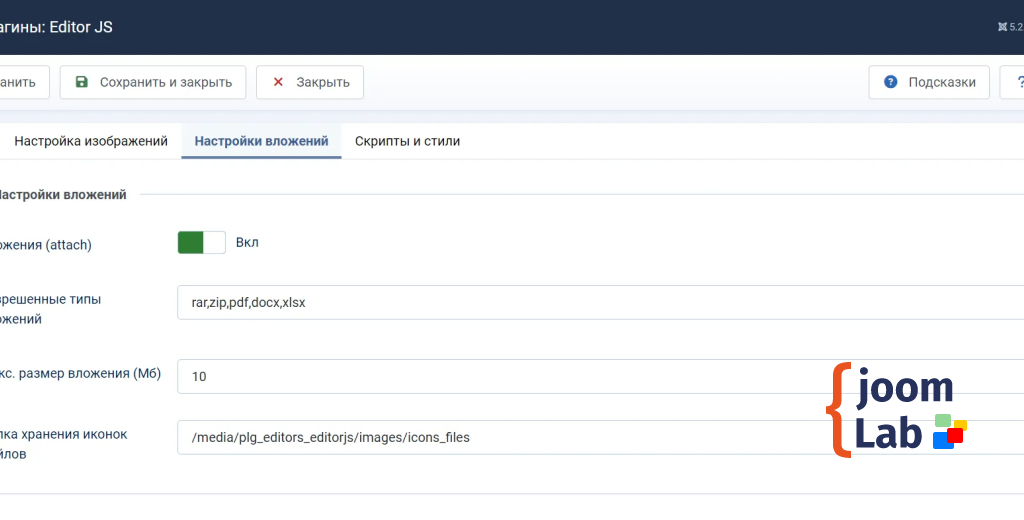Click the blue question mark icon beside Подсказки
The image size is (1024, 520).
(x=890, y=82)
